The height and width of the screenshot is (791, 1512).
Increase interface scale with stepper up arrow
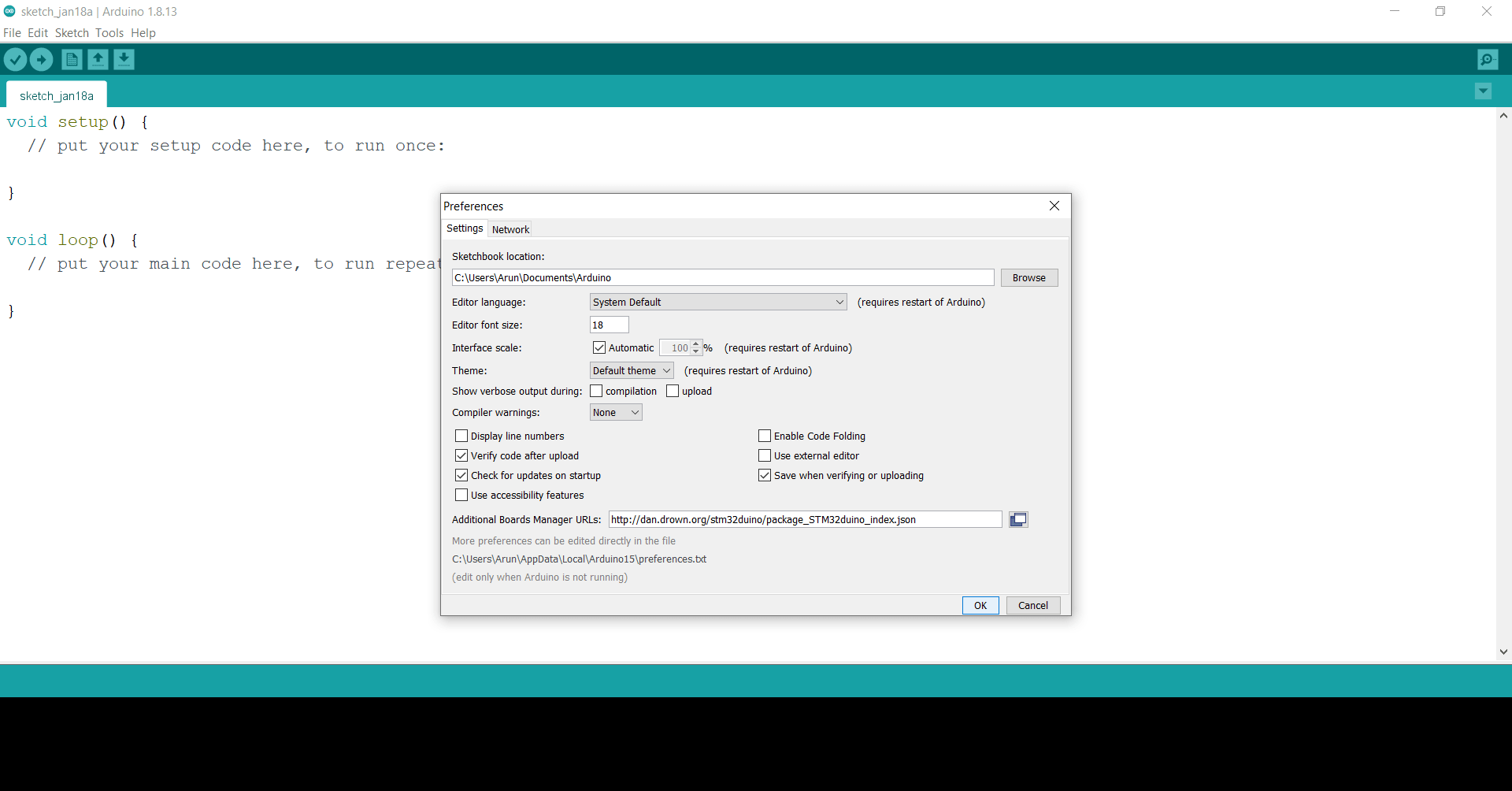coord(695,344)
